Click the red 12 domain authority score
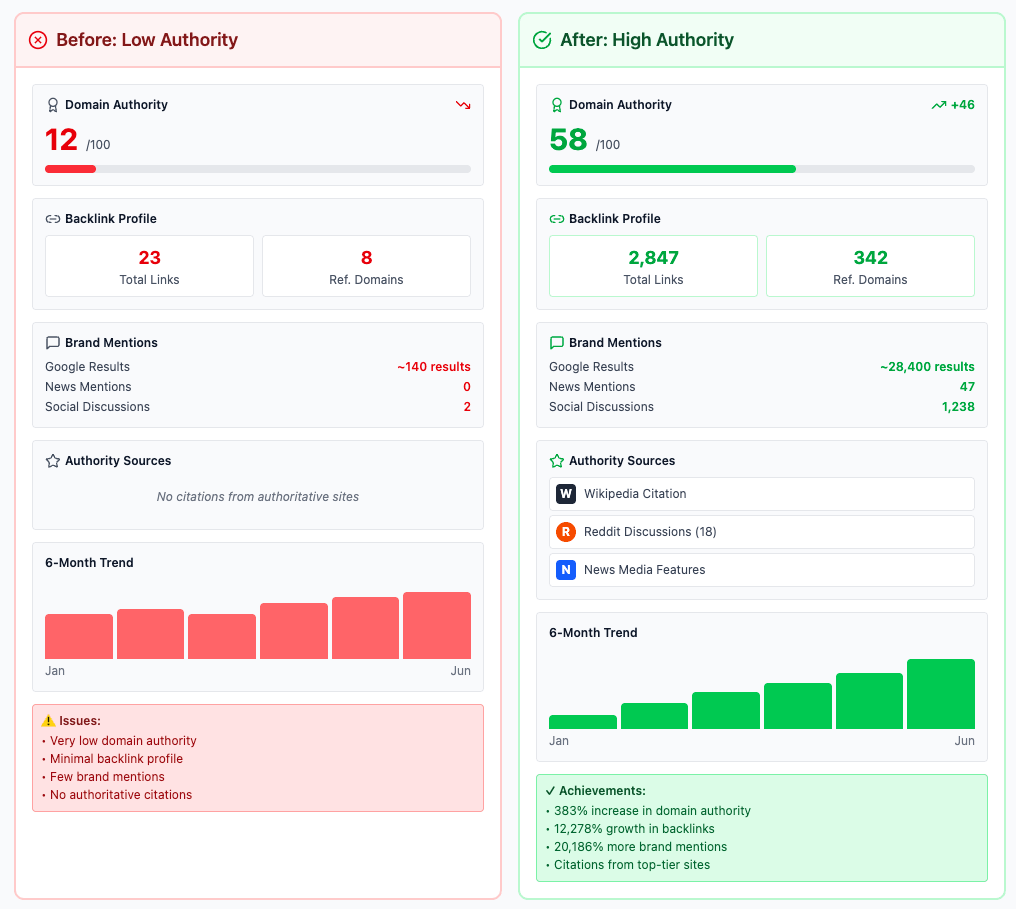The height and width of the screenshot is (909, 1016). click(62, 140)
